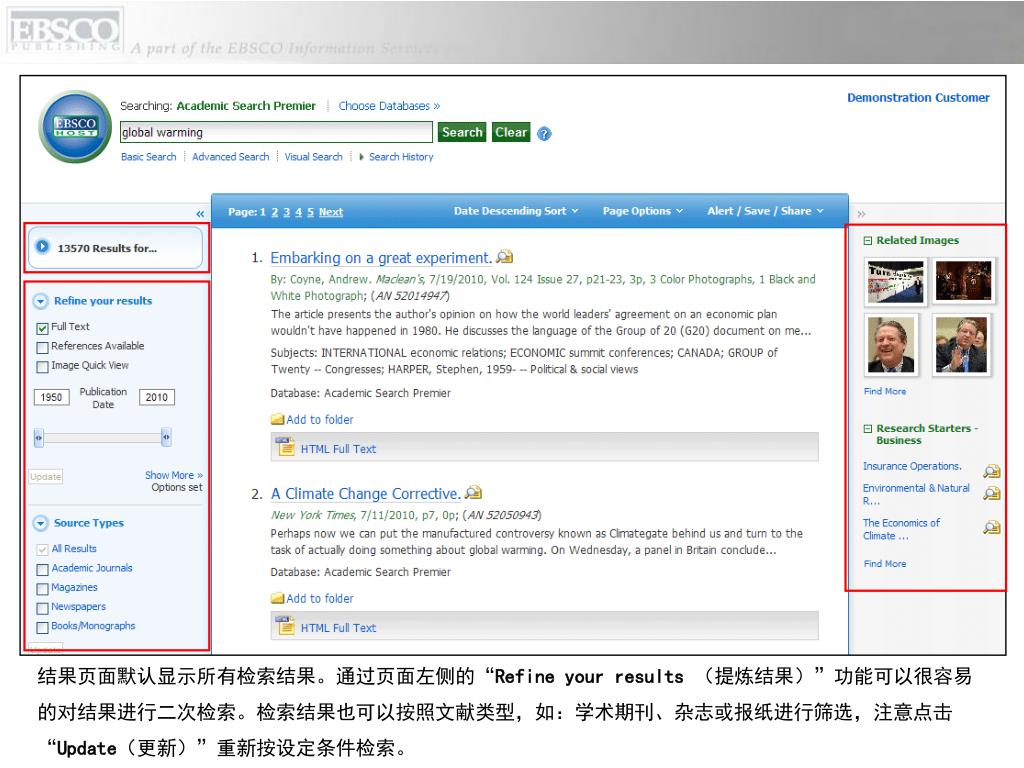The image size is (1024, 768).
Task: Open article Embarking on a great experiment
Action: [x=381, y=258]
